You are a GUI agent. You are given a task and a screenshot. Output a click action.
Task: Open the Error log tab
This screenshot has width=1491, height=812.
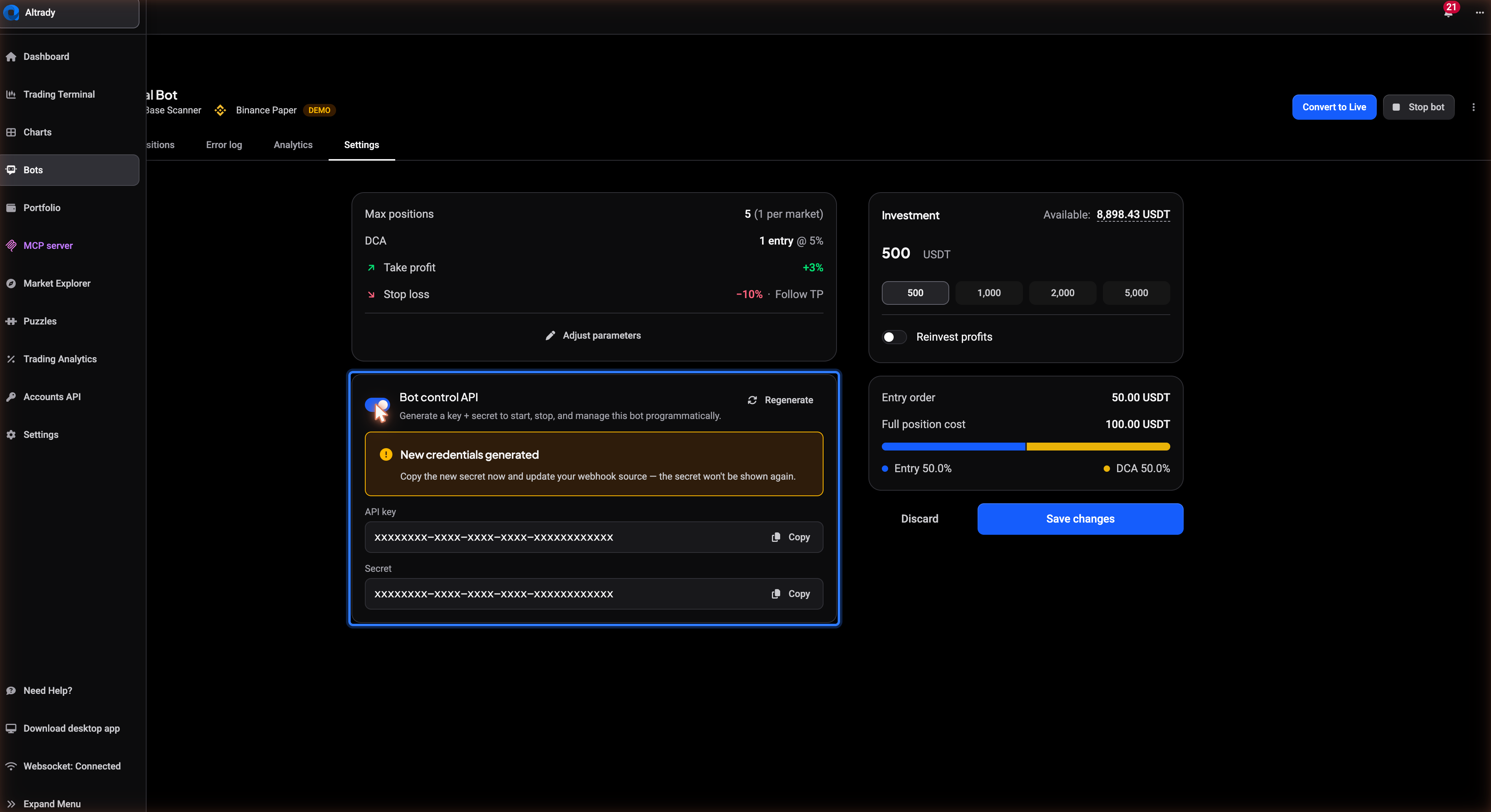click(224, 145)
